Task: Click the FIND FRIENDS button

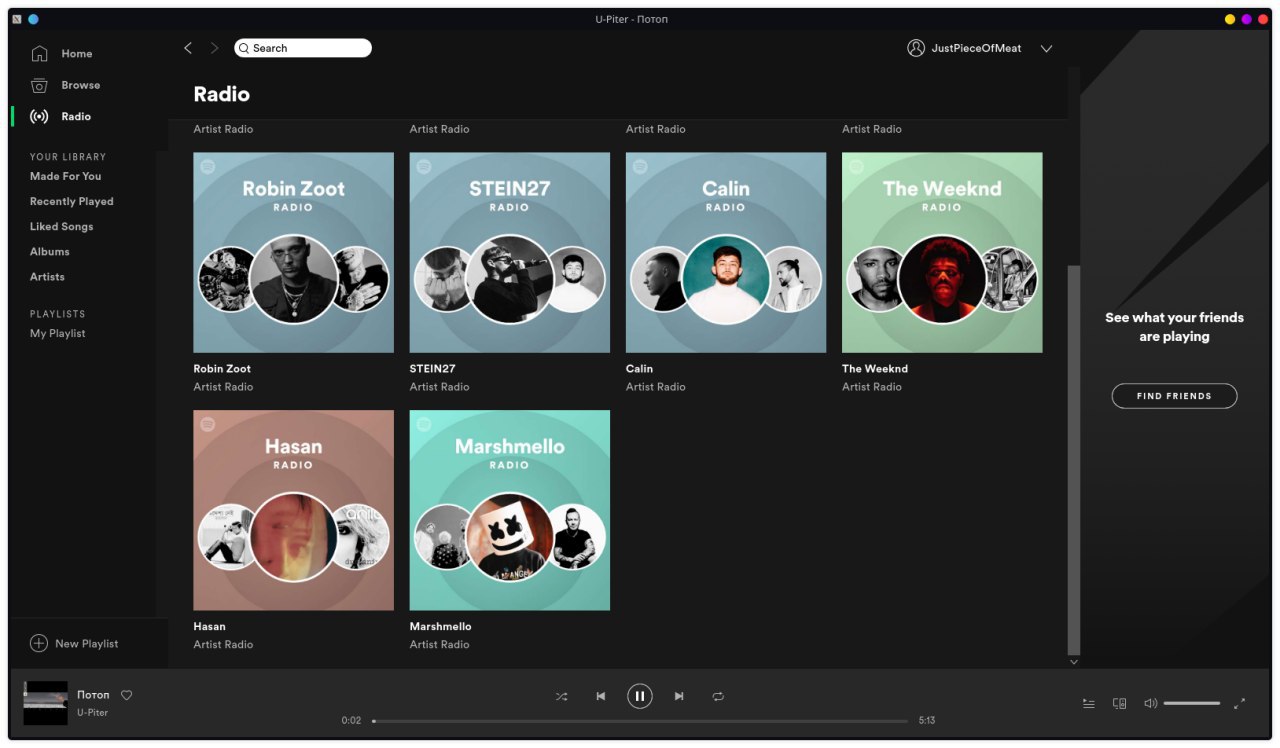Action: [1174, 396]
